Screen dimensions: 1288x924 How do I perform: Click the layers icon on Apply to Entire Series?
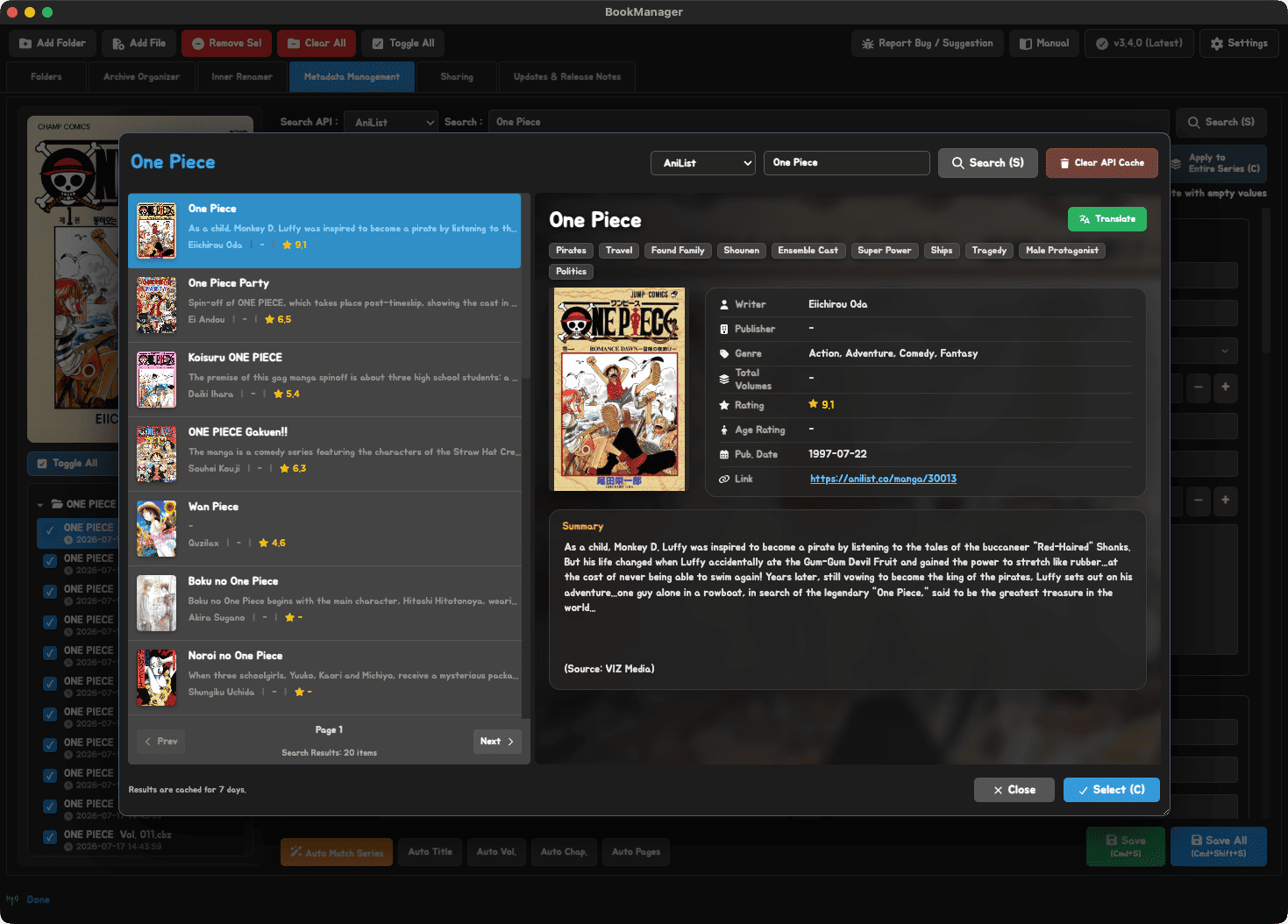click(x=1176, y=163)
